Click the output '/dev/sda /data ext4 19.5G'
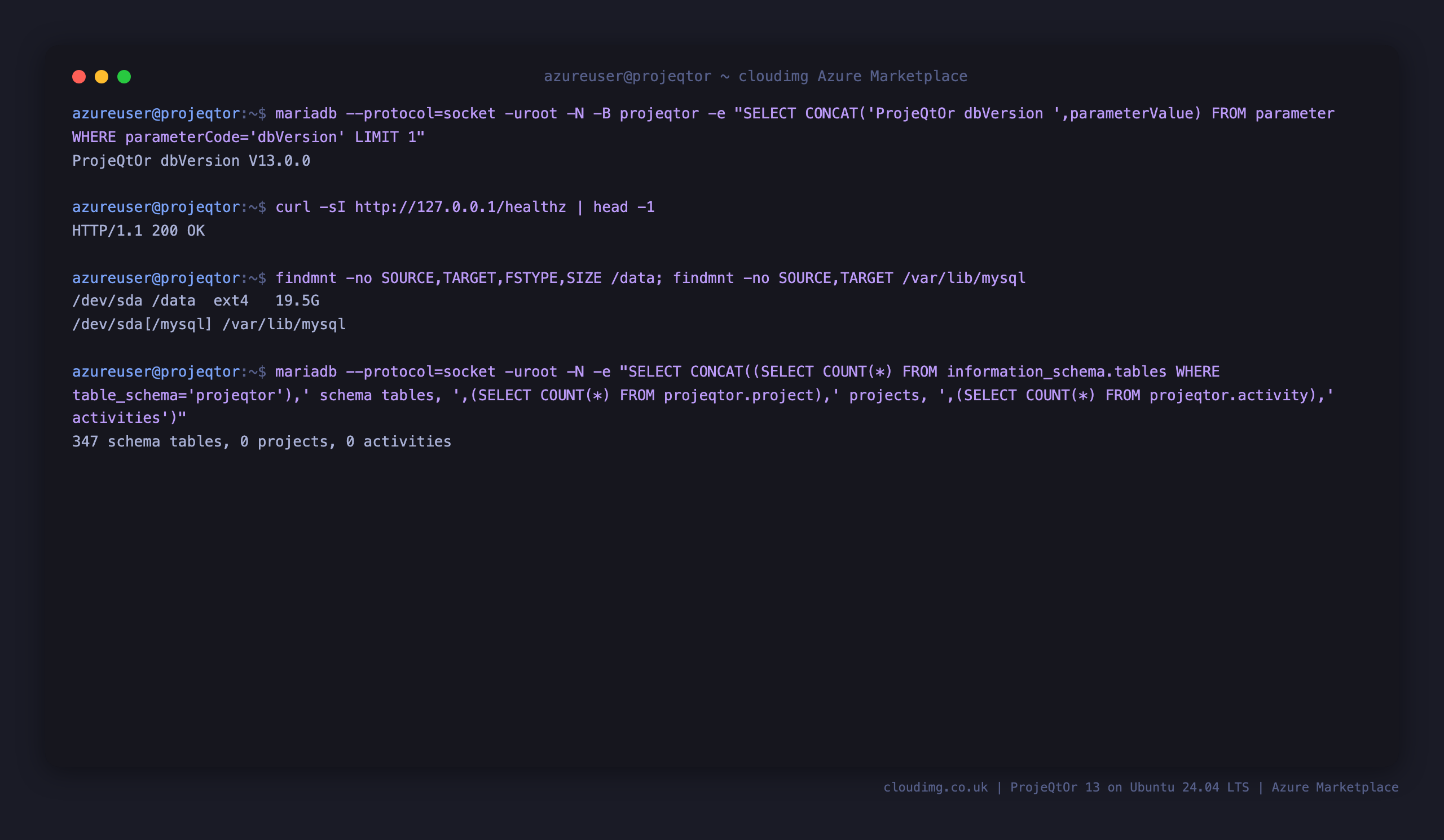The width and height of the screenshot is (1444, 840). 195,300
